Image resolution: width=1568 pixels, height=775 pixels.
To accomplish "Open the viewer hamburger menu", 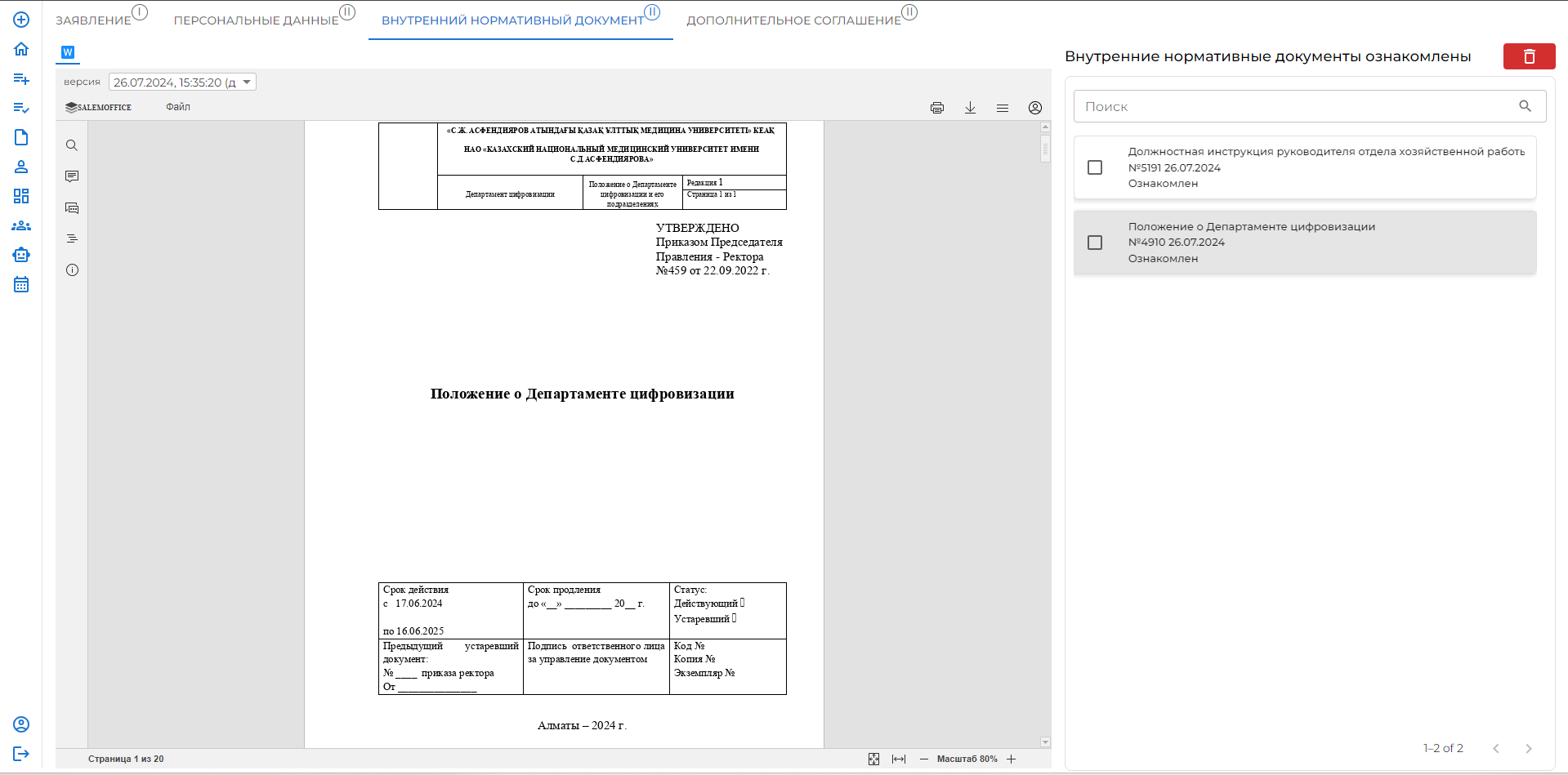I will 1002,108.
